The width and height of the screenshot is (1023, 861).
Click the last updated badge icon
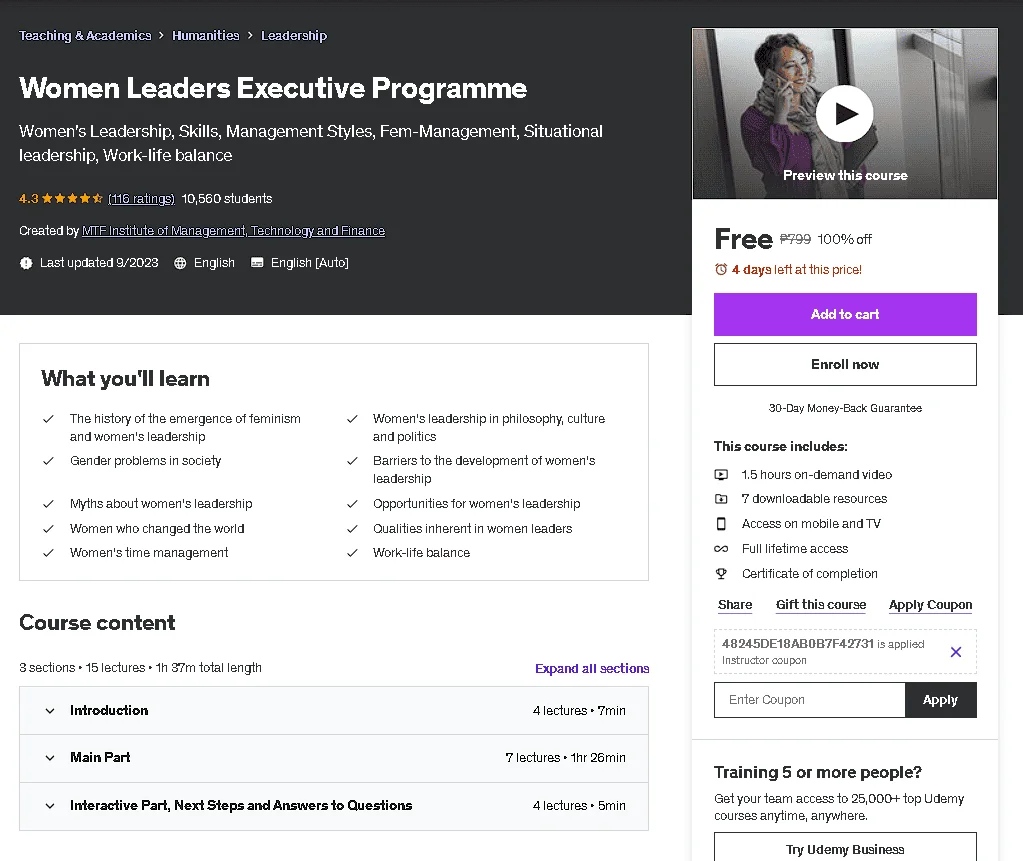point(26,263)
